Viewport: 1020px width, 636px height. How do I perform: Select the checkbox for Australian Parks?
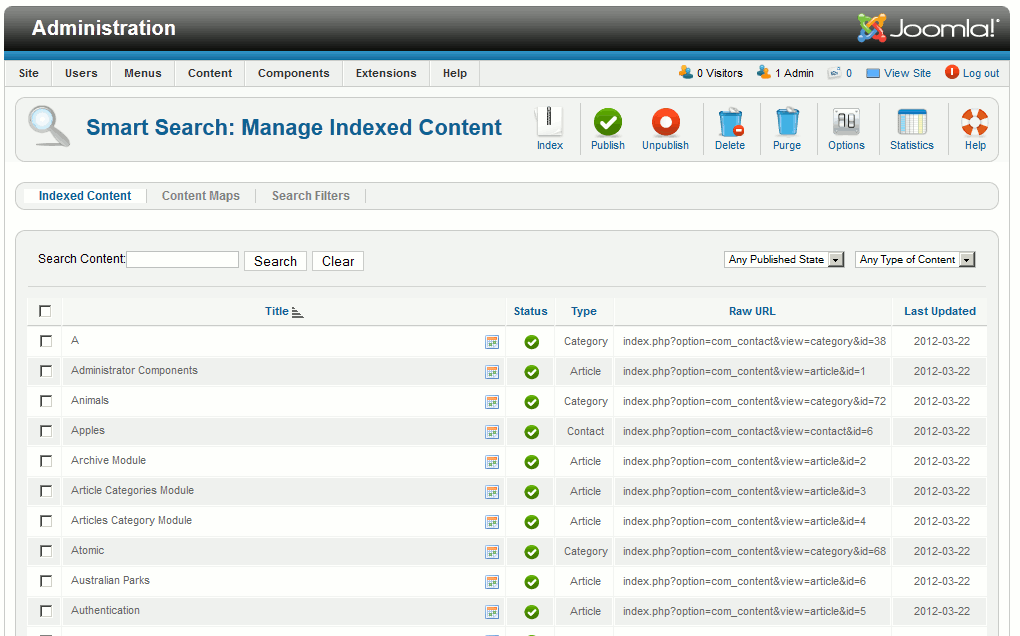(46, 581)
